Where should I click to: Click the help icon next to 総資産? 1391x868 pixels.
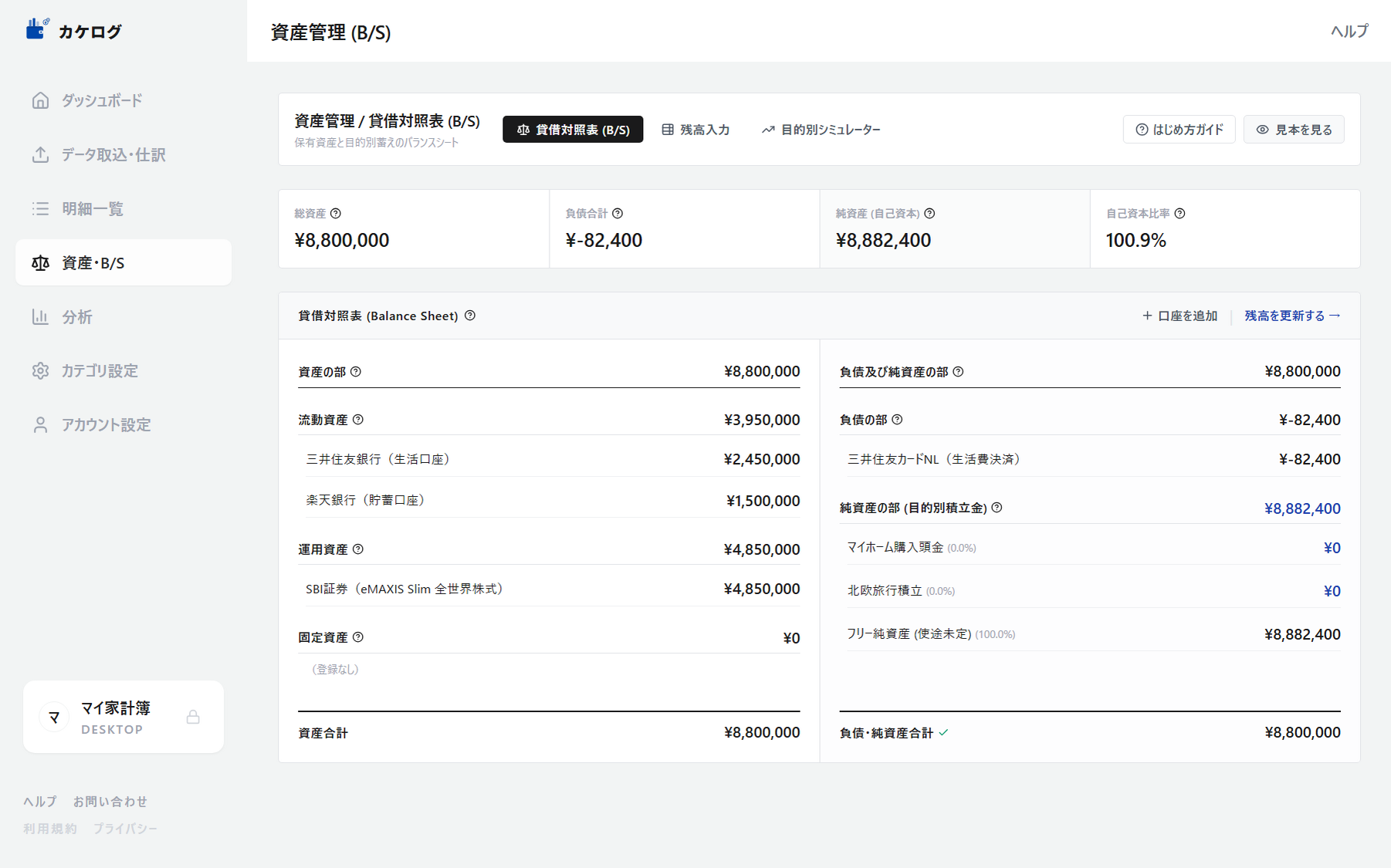336,214
